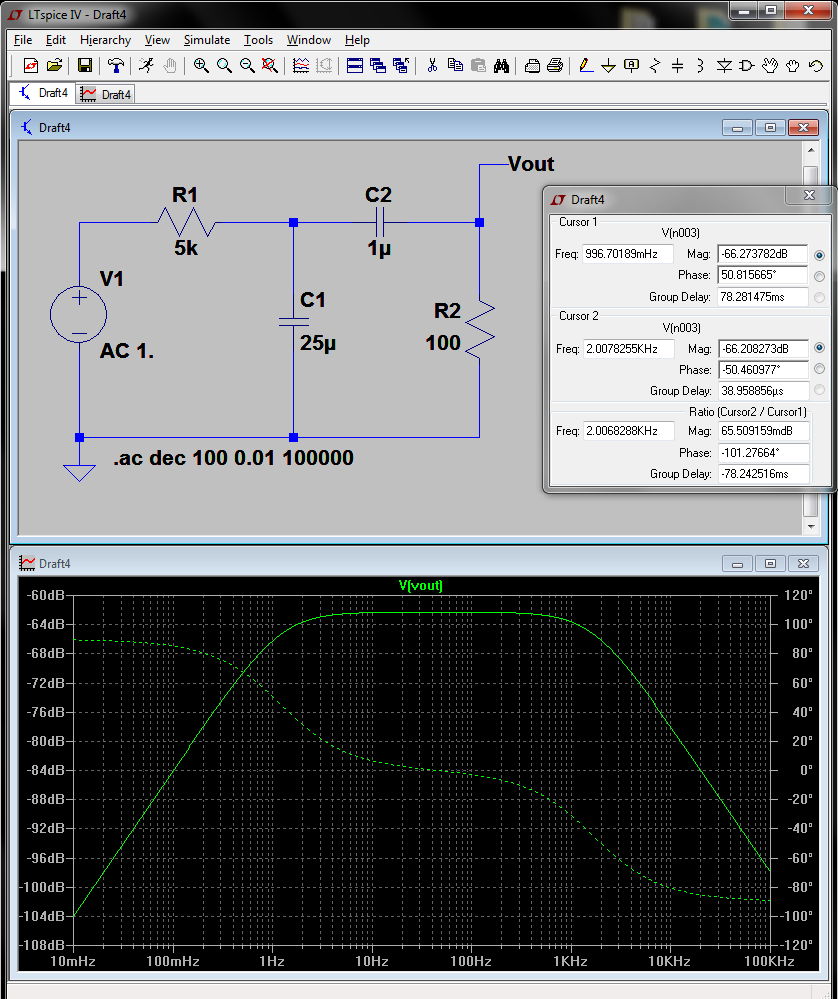Image resolution: width=838 pixels, height=999 pixels.
Task: Click Cursor 2 Freq input field
Action: [628, 349]
